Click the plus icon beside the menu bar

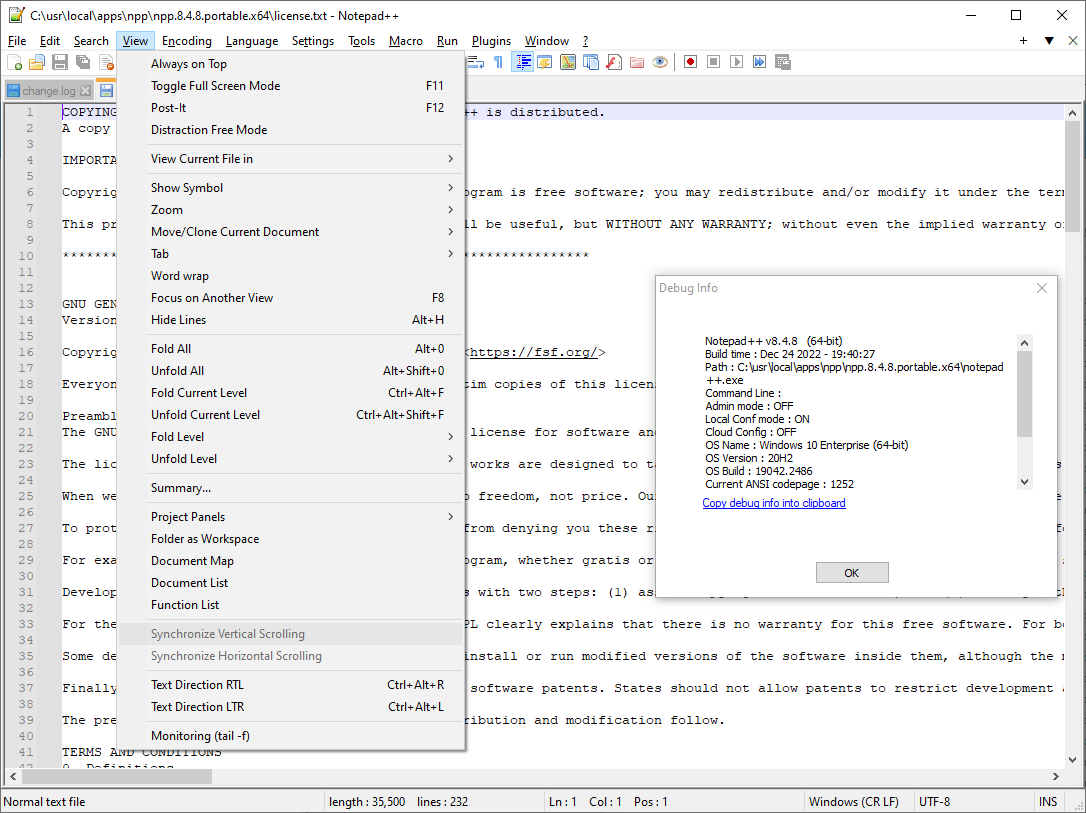(x=1023, y=41)
